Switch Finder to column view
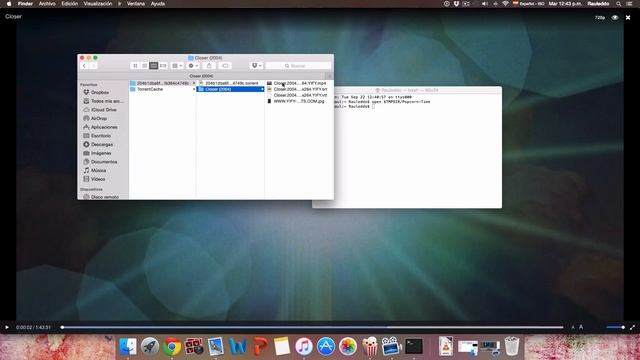 (153, 66)
